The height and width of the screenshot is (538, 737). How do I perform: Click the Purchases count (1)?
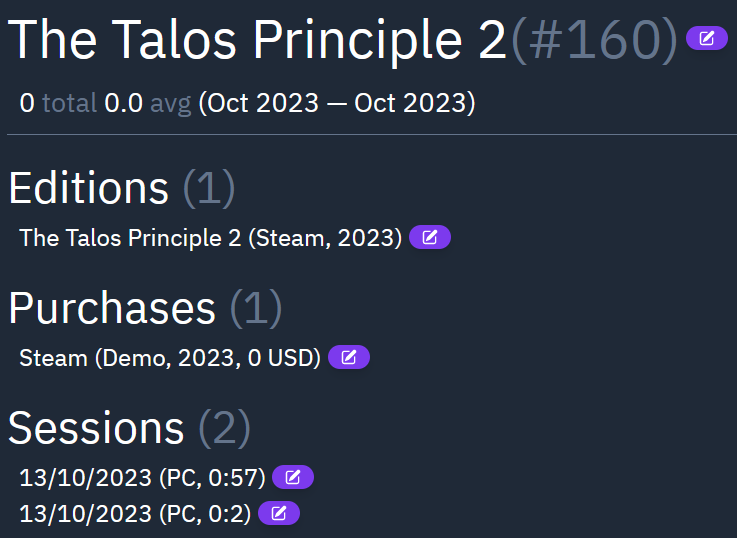point(256,308)
